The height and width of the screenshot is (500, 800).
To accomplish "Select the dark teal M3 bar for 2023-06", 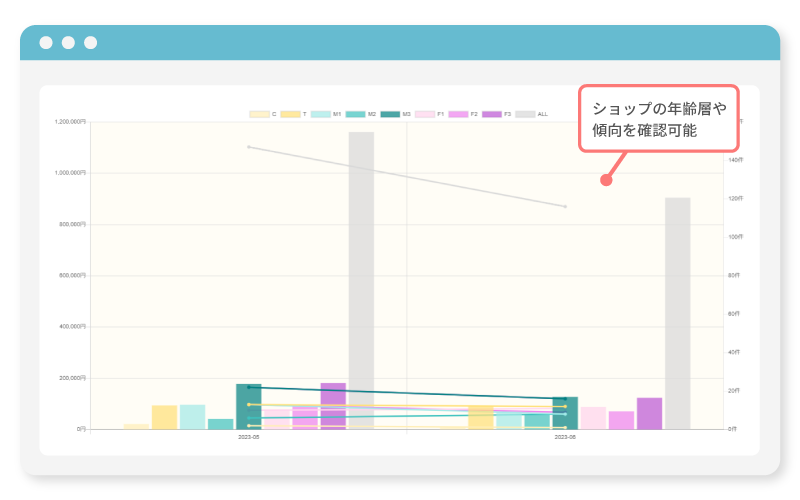I will coord(565,413).
